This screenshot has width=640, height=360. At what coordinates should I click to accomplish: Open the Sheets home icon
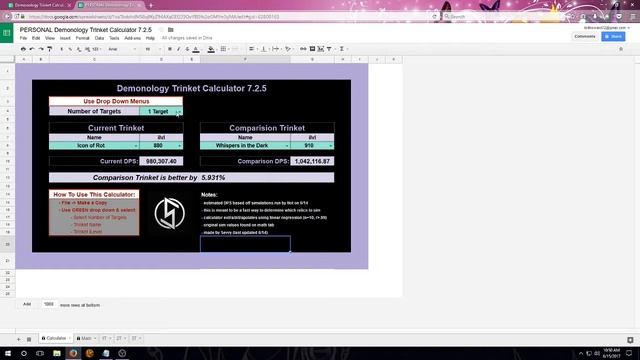(x=7, y=33)
